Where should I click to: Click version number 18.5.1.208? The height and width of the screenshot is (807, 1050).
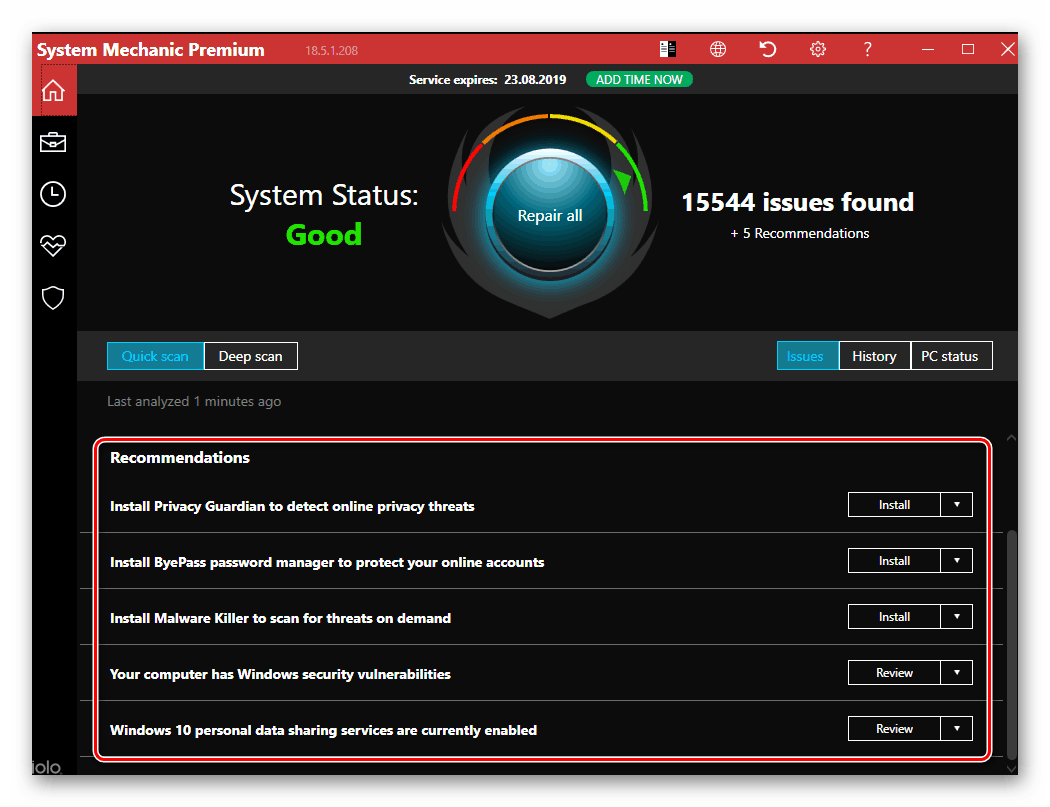click(331, 50)
